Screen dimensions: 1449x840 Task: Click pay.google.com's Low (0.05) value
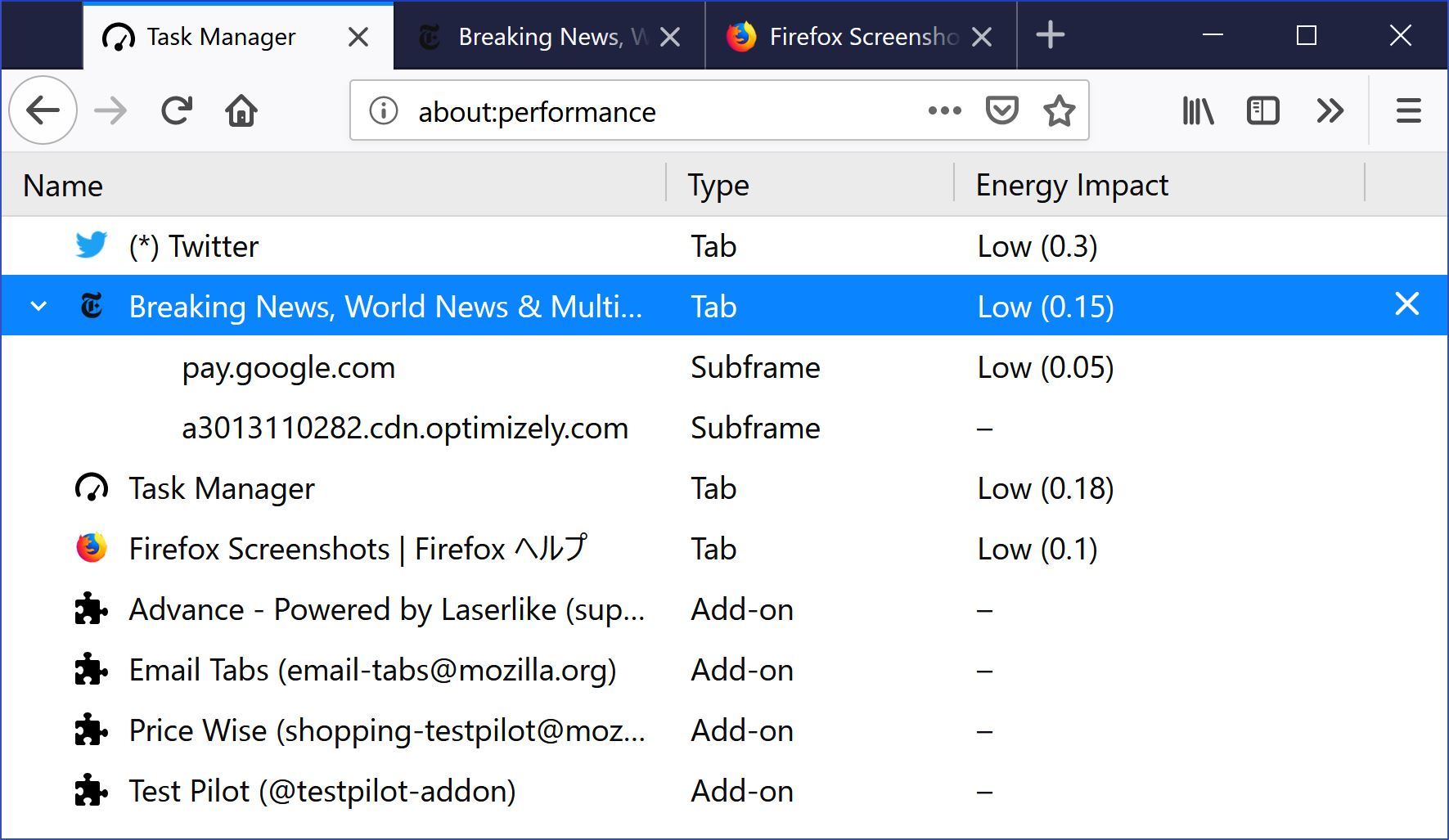(1046, 367)
